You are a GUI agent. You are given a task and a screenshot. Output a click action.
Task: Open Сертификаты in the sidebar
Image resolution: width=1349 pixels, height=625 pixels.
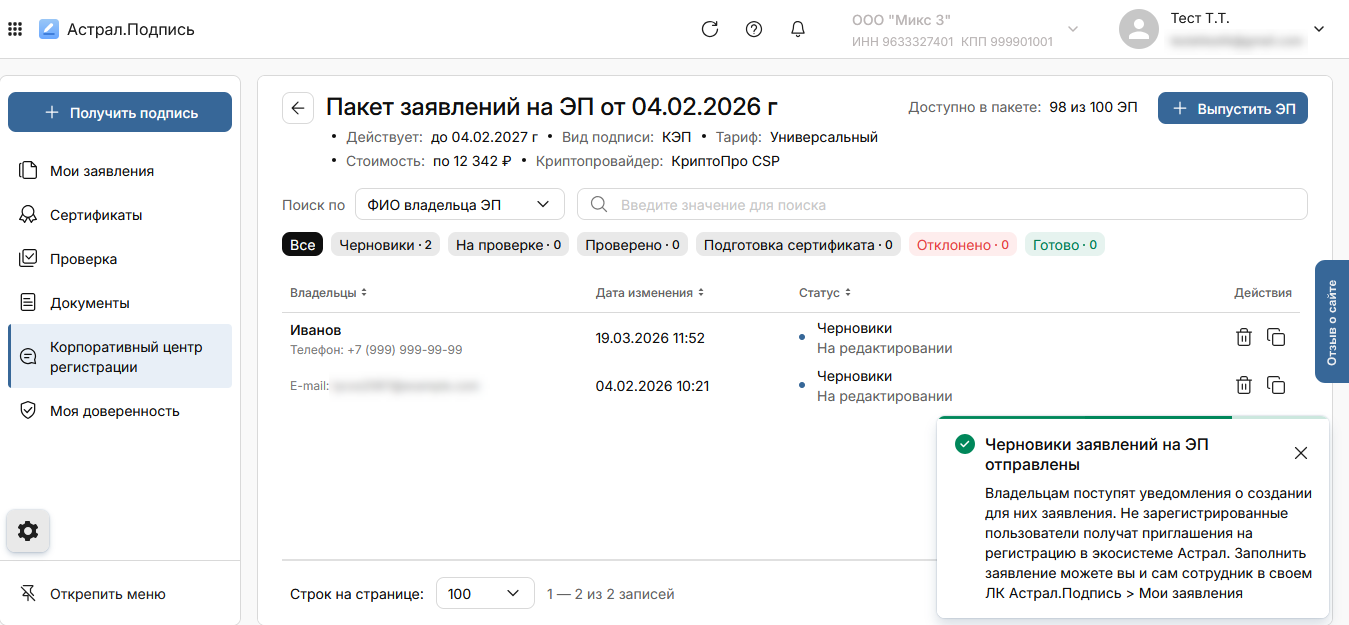[96, 215]
